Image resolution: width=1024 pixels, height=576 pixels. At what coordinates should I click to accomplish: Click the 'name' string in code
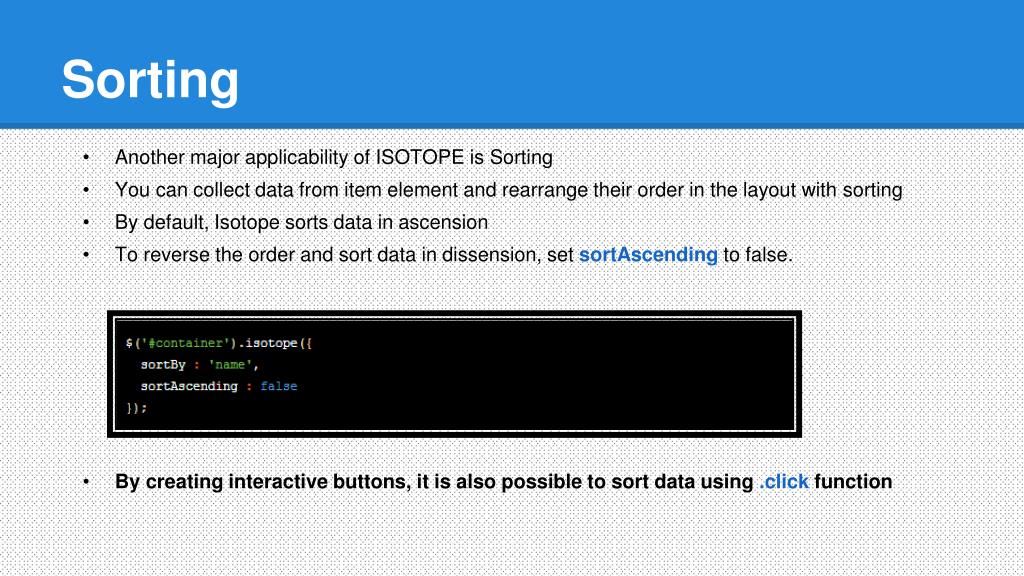coord(231,364)
